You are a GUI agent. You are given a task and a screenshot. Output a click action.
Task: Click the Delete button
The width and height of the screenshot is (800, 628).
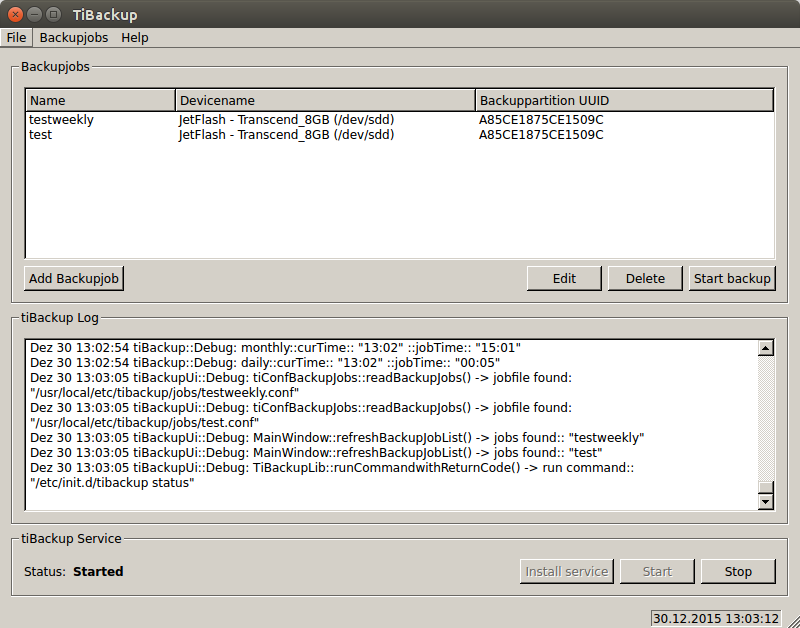645,279
